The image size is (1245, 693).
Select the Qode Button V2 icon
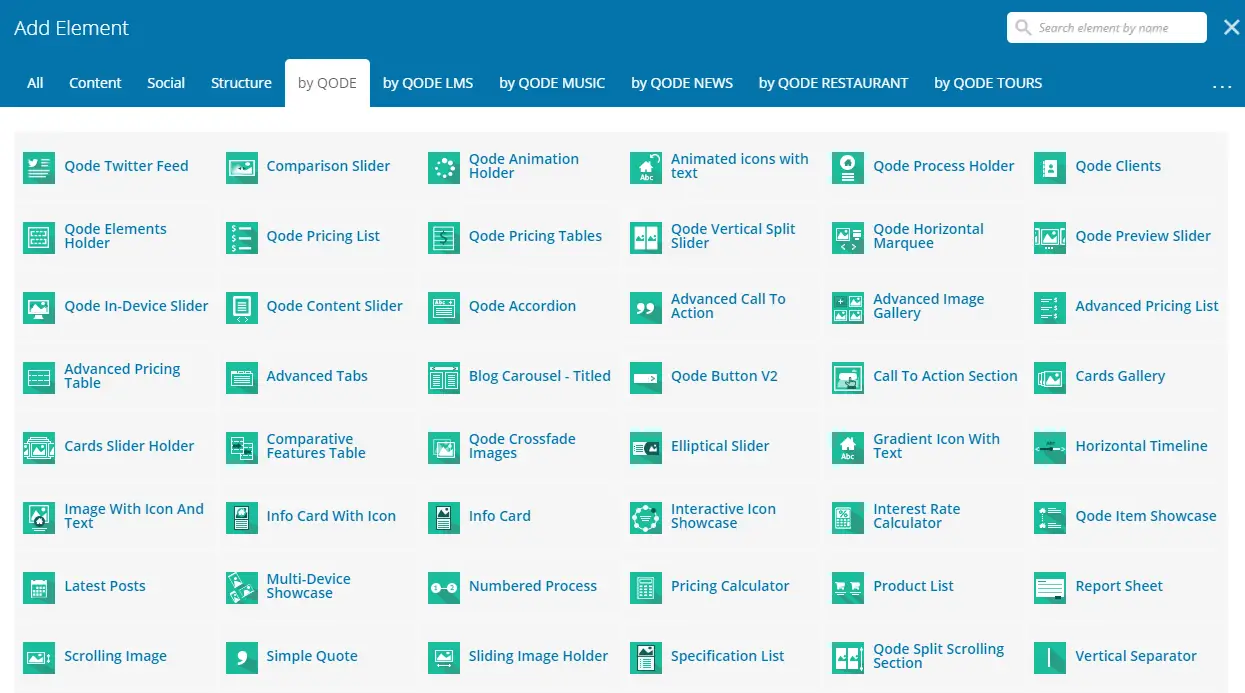646,377
